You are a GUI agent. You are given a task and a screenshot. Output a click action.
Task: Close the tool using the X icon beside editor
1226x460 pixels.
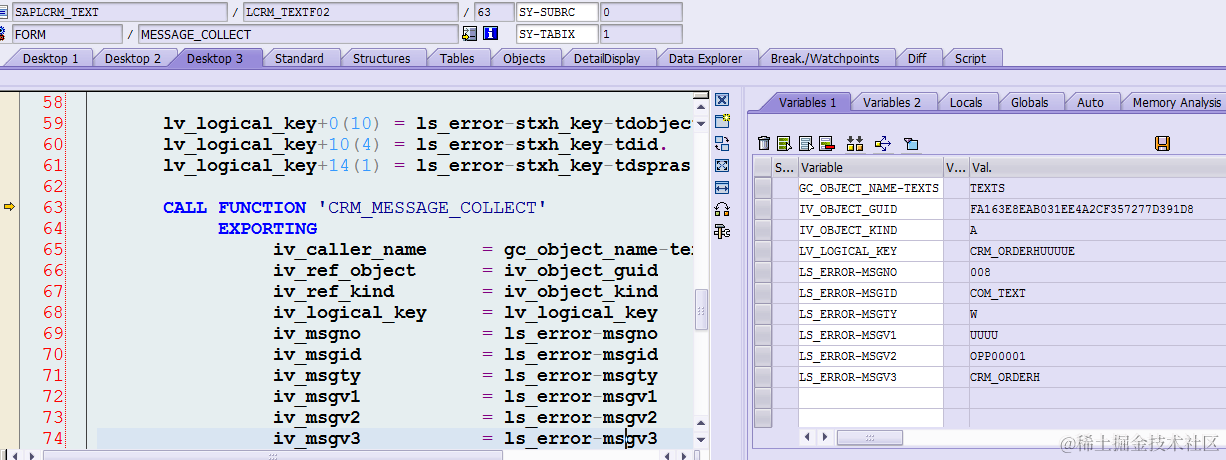722,100
